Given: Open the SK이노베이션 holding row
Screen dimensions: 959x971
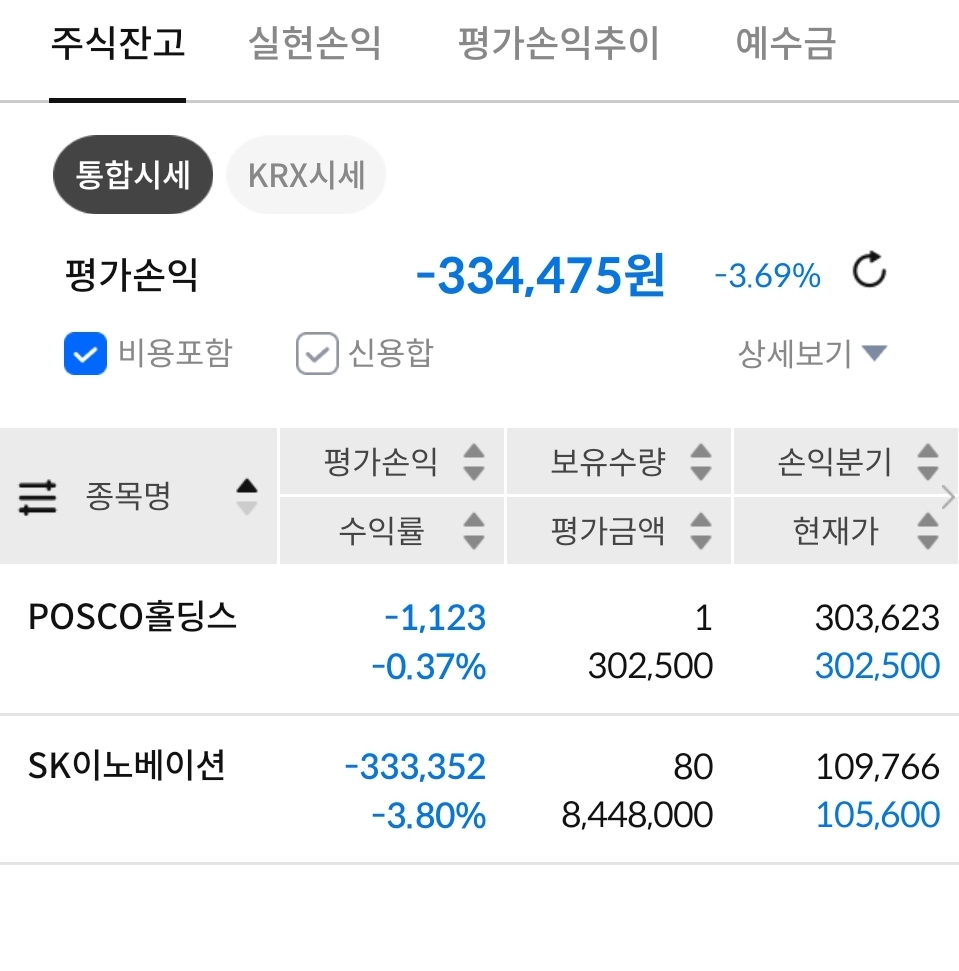Looking at the screenshot, I should tap(479, 790).
